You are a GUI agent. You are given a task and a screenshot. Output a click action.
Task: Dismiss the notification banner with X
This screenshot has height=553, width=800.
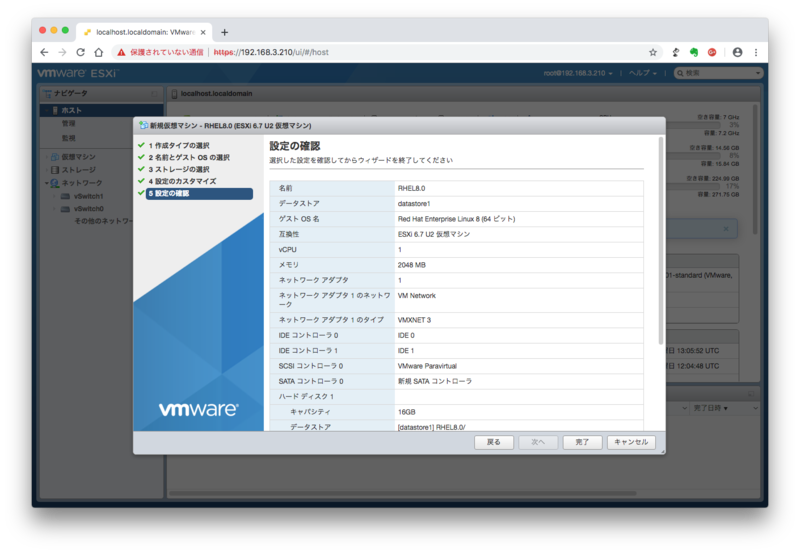coord(726,229)
